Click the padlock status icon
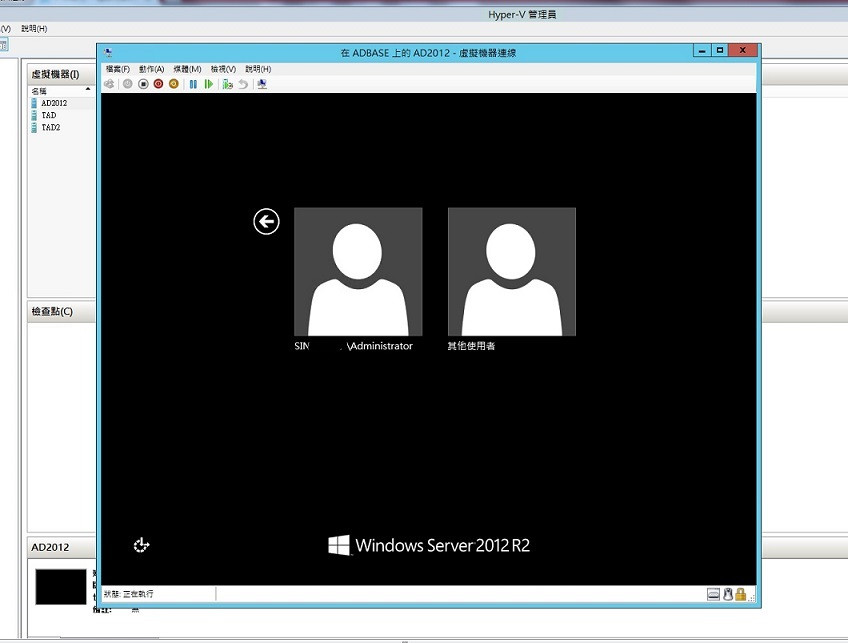This screenshot has width=848, height=643. [x=740, y=594]
